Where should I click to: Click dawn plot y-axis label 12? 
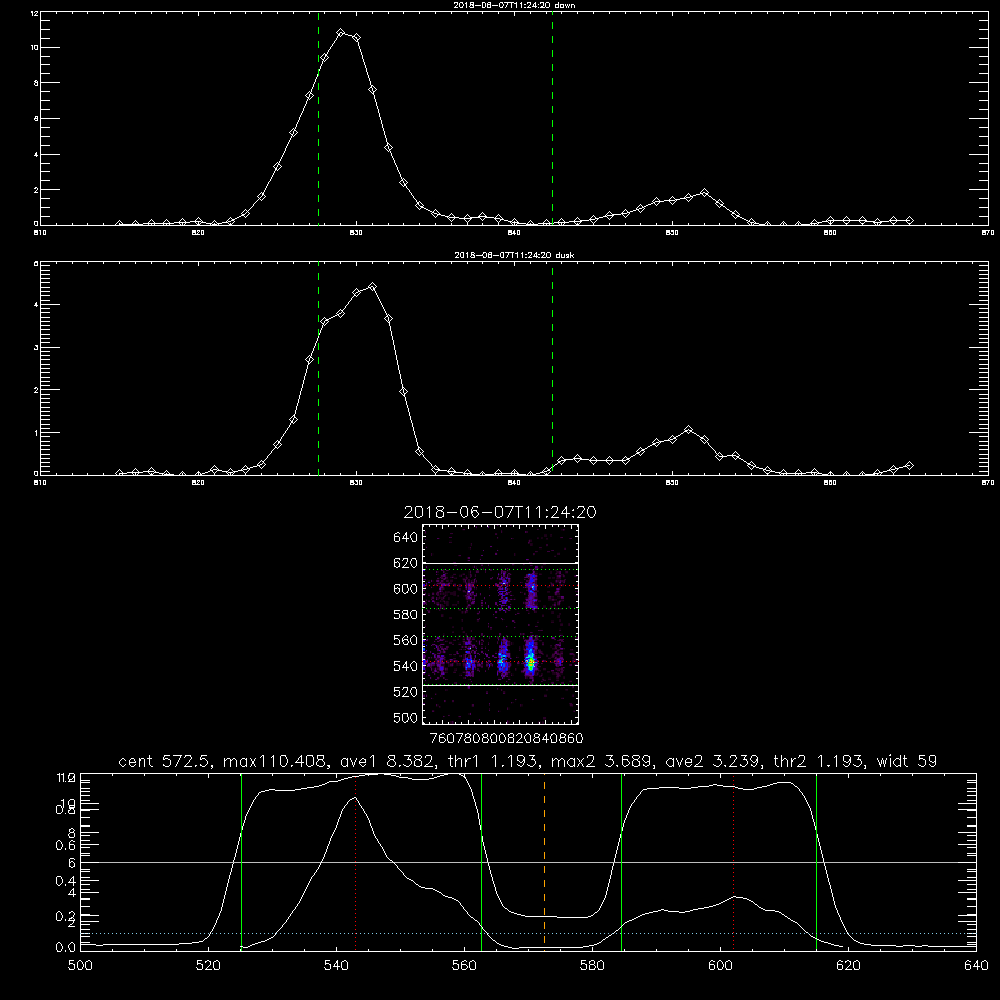click(33, 13)
